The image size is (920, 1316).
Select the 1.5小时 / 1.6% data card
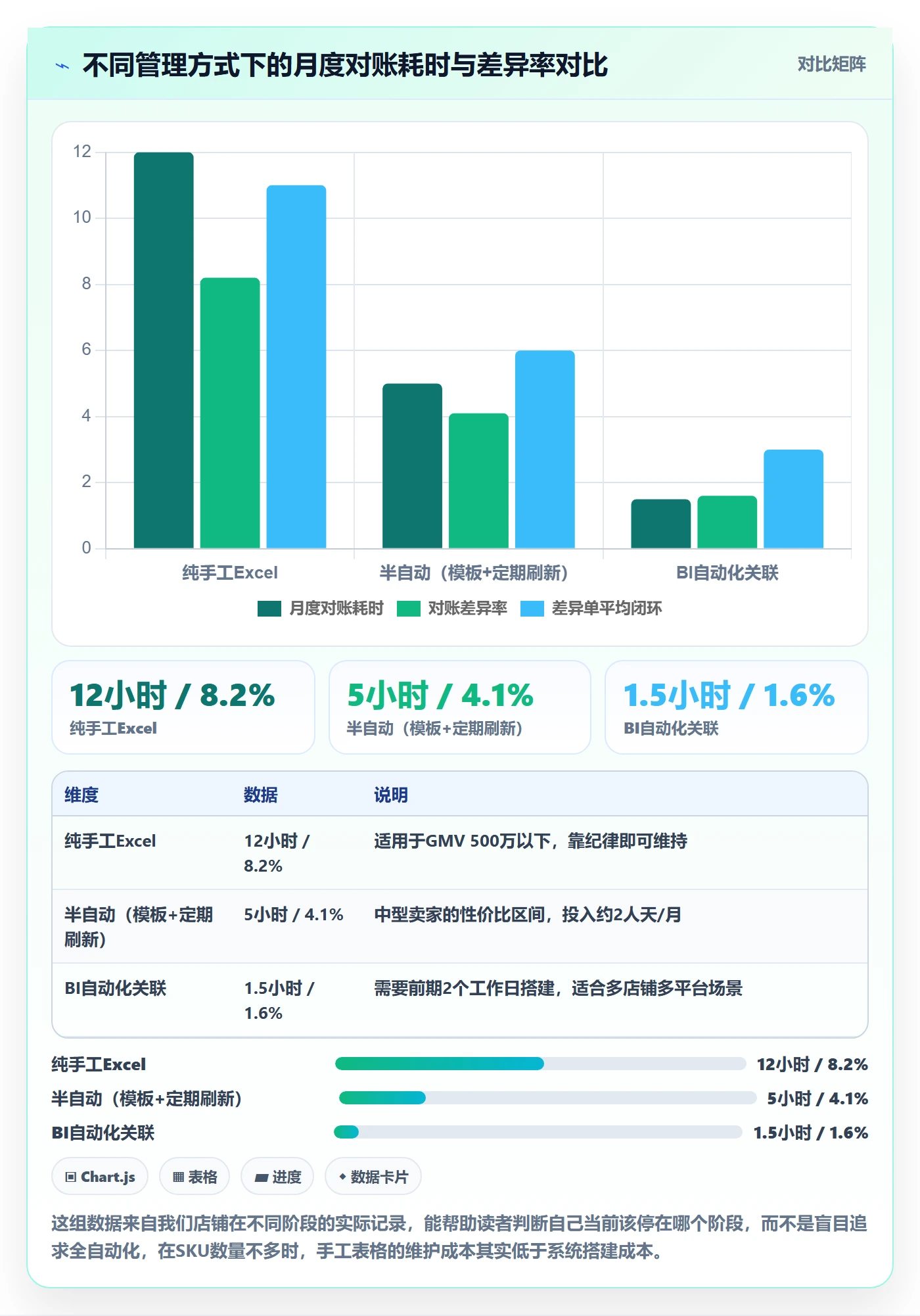[737, 707]
